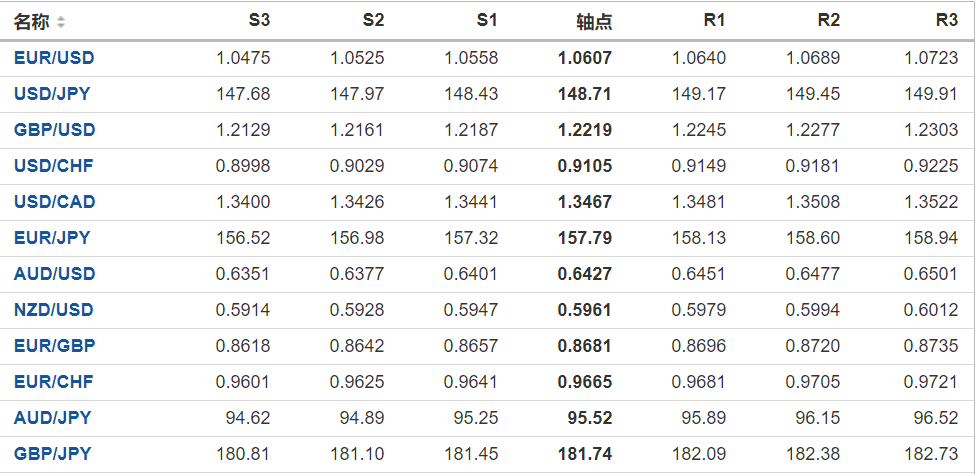This screenshot has height=474, width=976.
Task: Go to the GBP/JPY pair page
Action: pos(52,454)
